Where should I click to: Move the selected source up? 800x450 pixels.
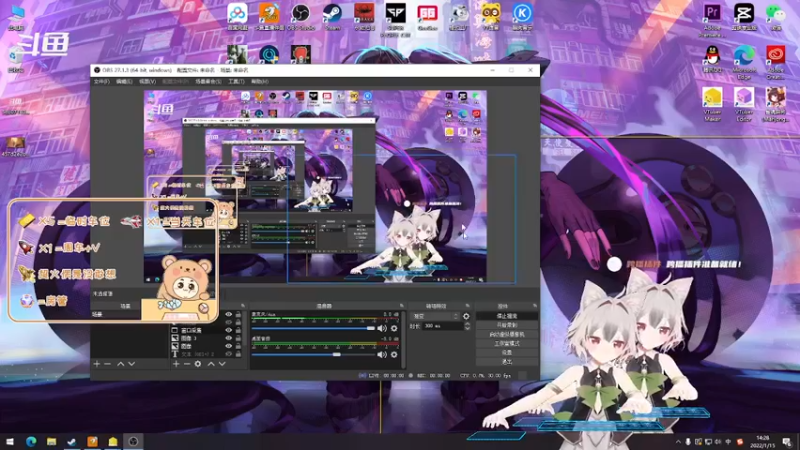coord(211,364)
